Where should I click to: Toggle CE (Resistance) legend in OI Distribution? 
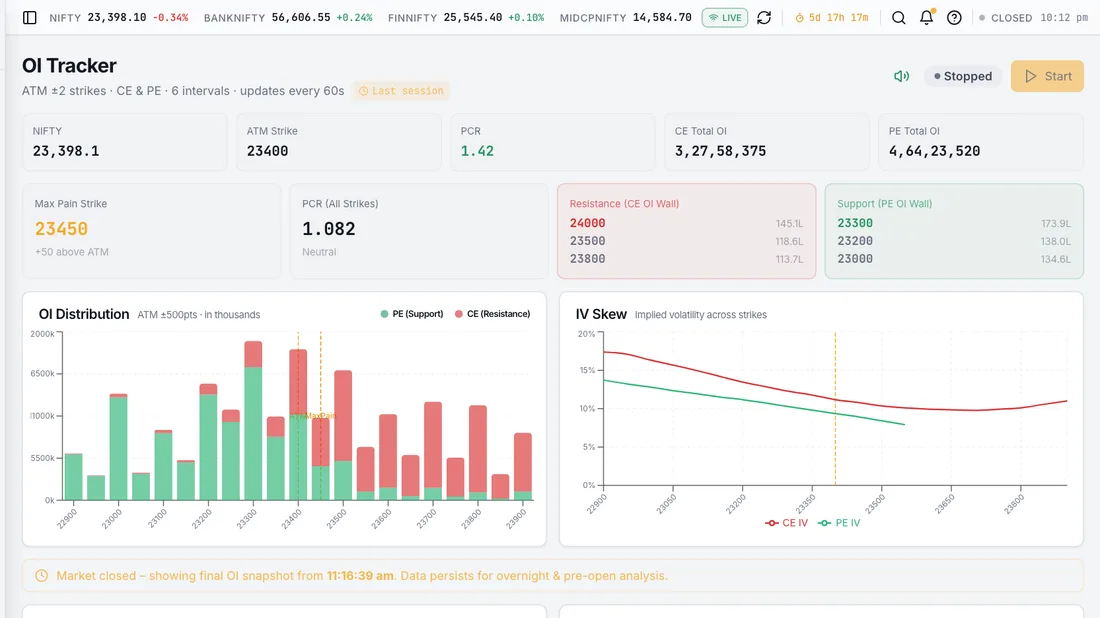click(492, 314)
